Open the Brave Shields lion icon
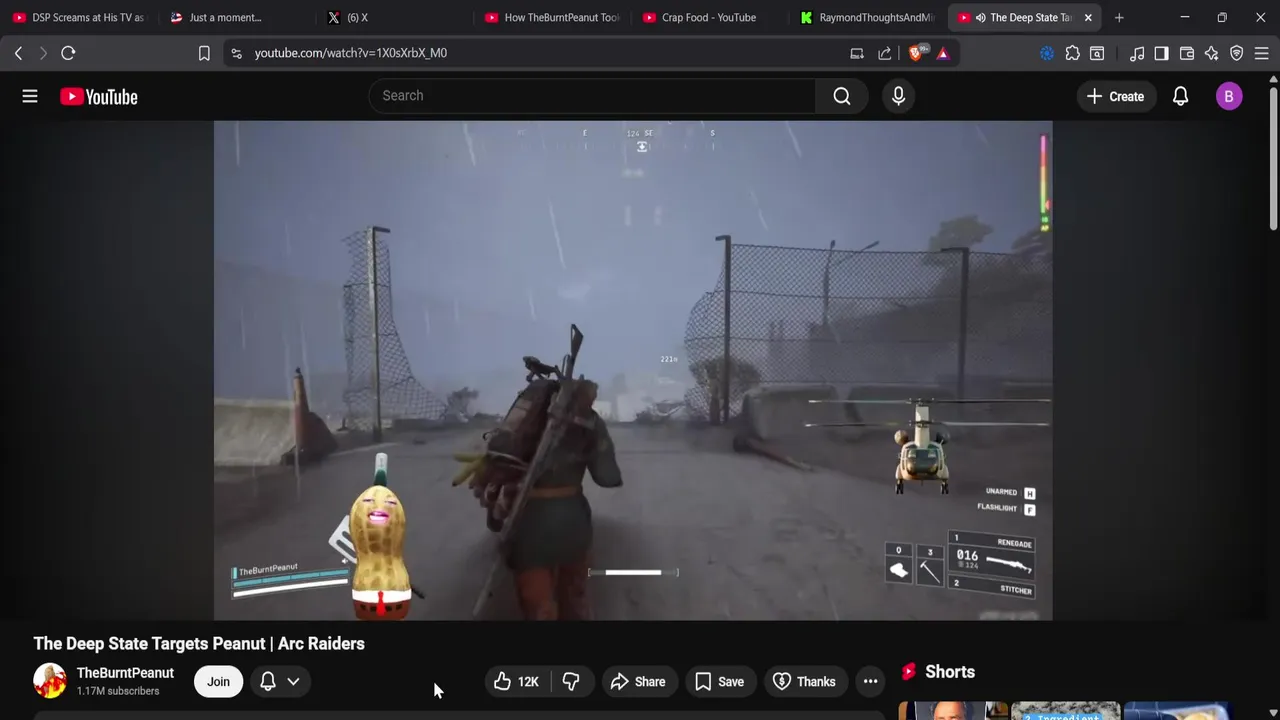Screen dimensions: 1280x720 916,53
